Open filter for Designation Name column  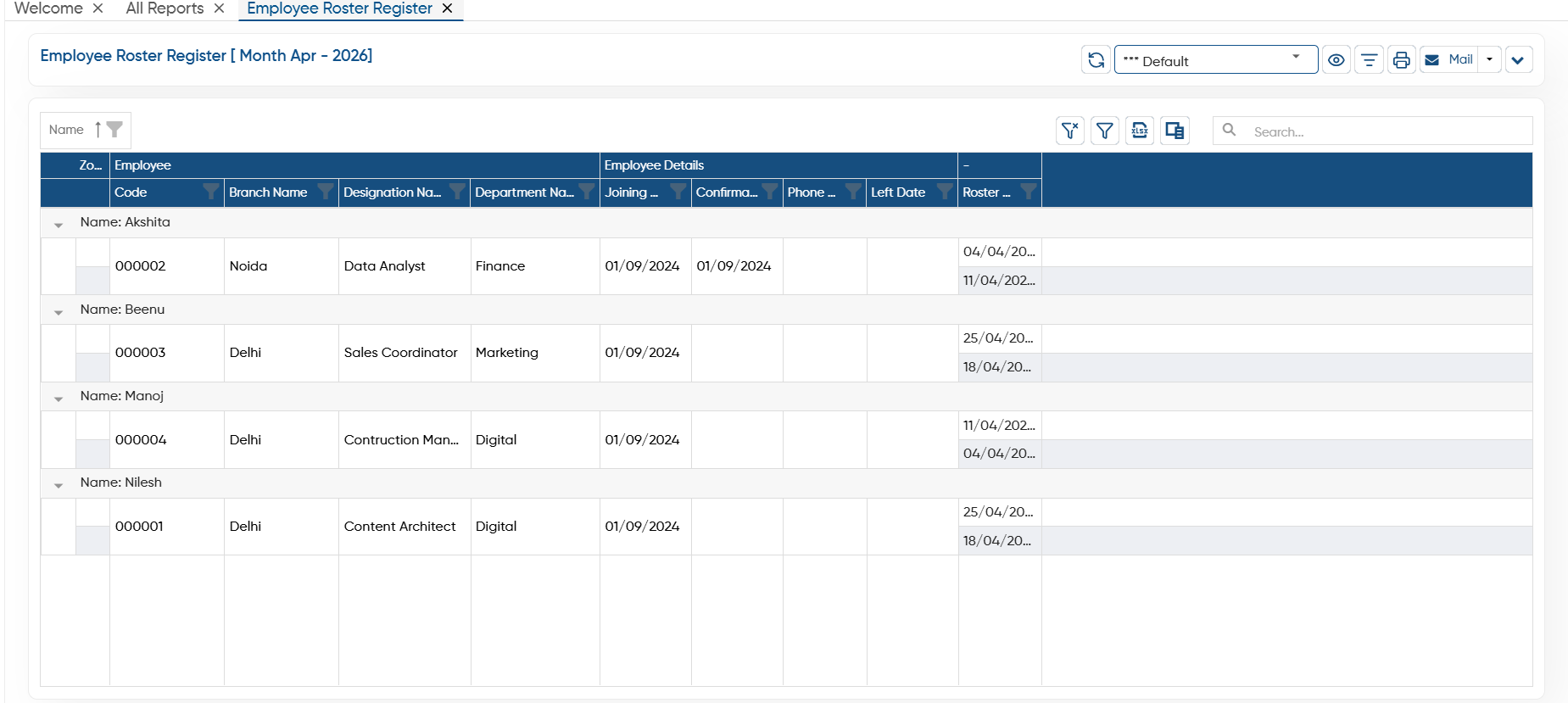coord(456,192)
